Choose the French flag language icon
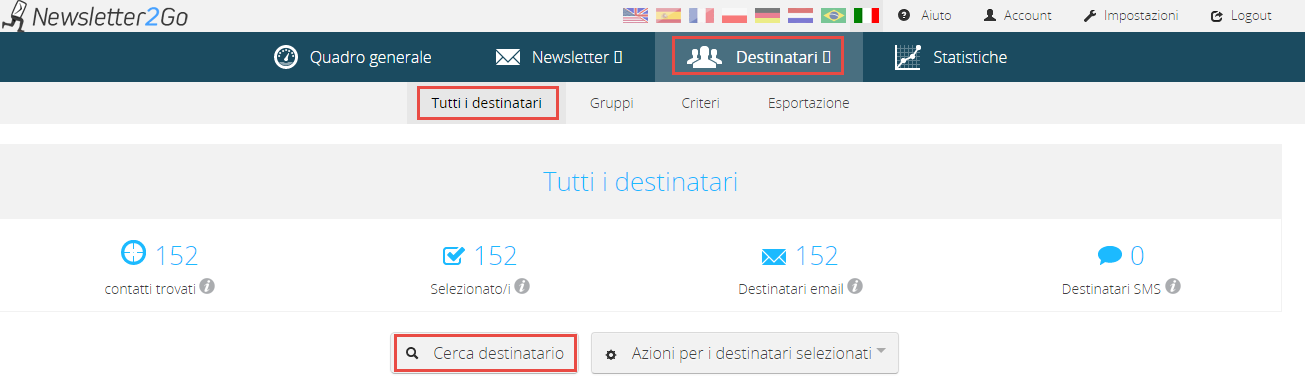 [x=701, y=15]
